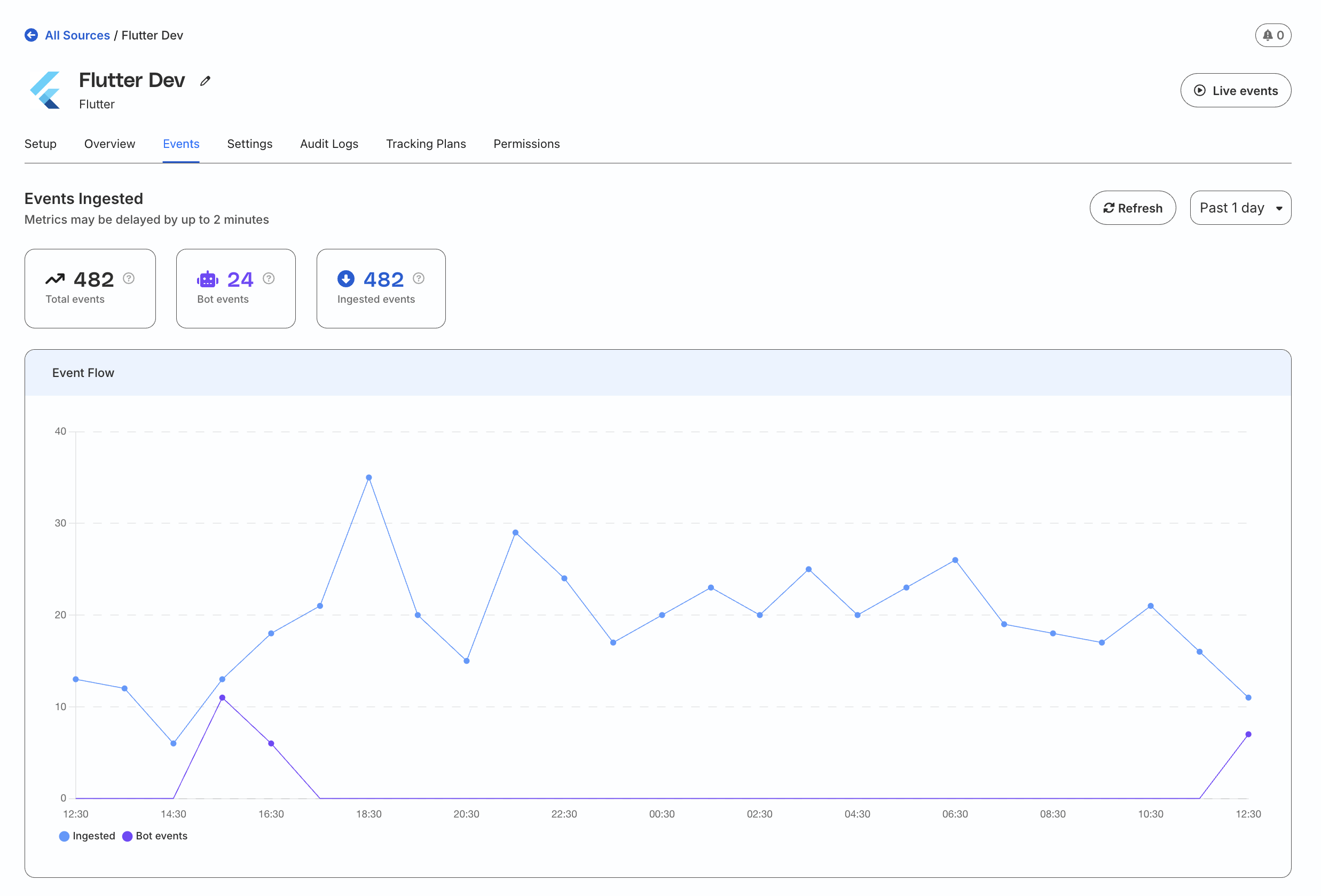Select the Events tab
This screenshot has height=896, width=1321.
click(x=181, y=144)
